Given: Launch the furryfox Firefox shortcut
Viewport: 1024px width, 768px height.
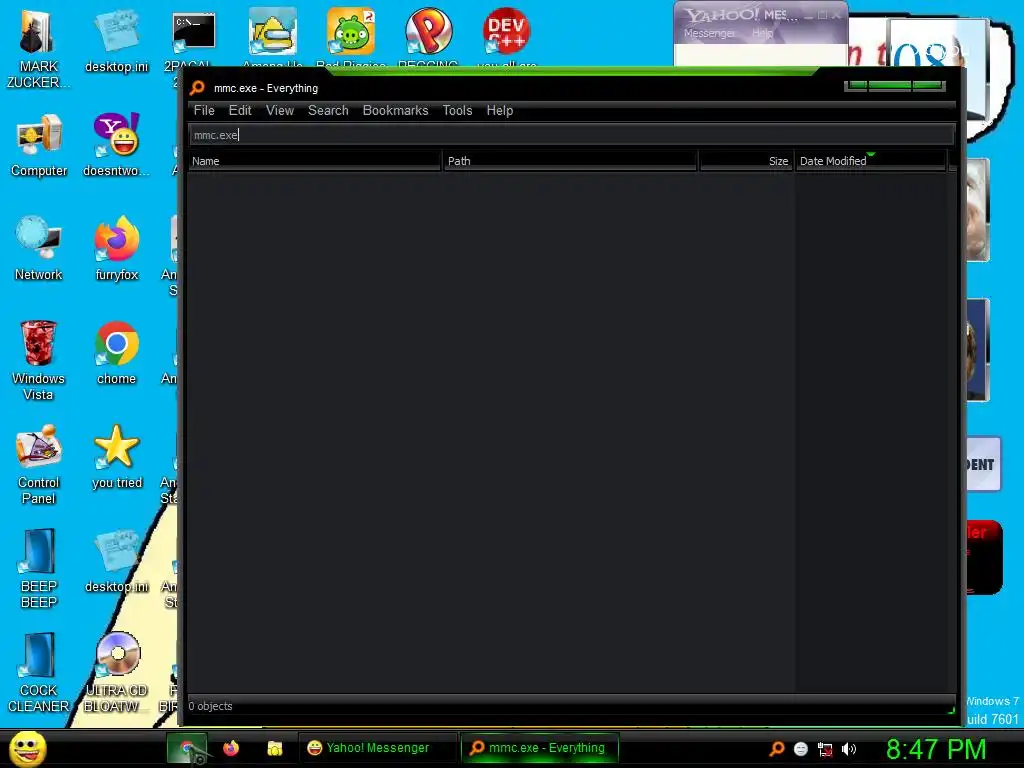Looking at the screenshot, I should click(117, 249).
